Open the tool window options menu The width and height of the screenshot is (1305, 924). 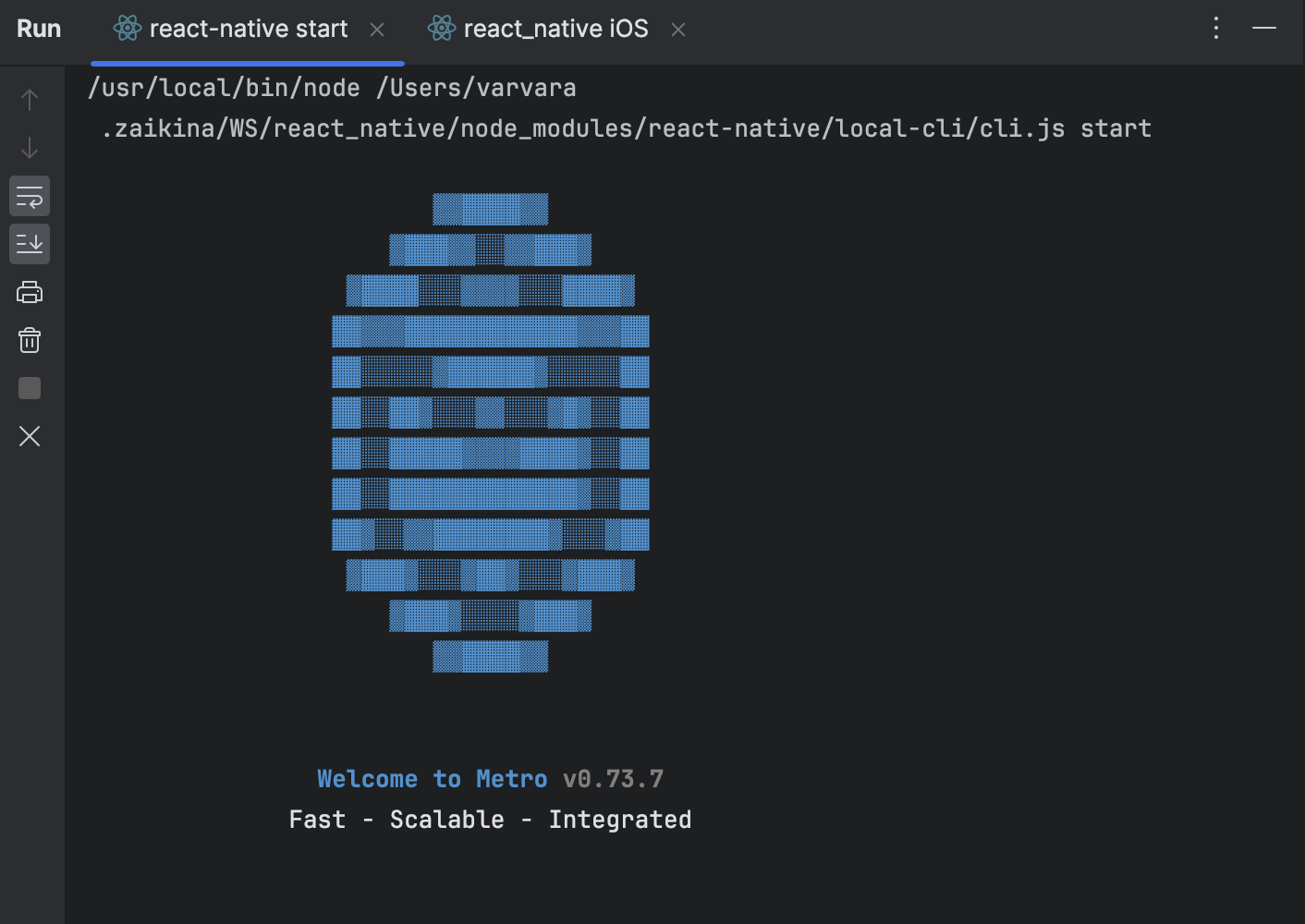tap(1215, 28)
